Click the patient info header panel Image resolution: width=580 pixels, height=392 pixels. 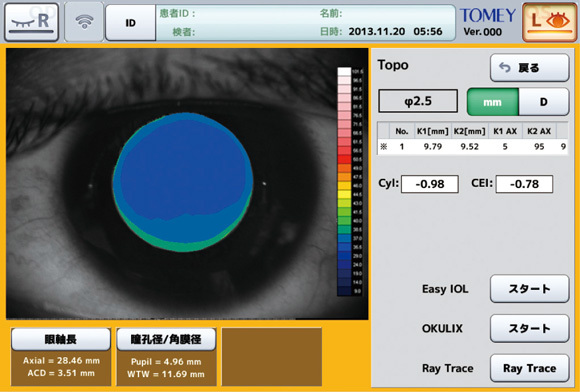(x=306, y=23)
